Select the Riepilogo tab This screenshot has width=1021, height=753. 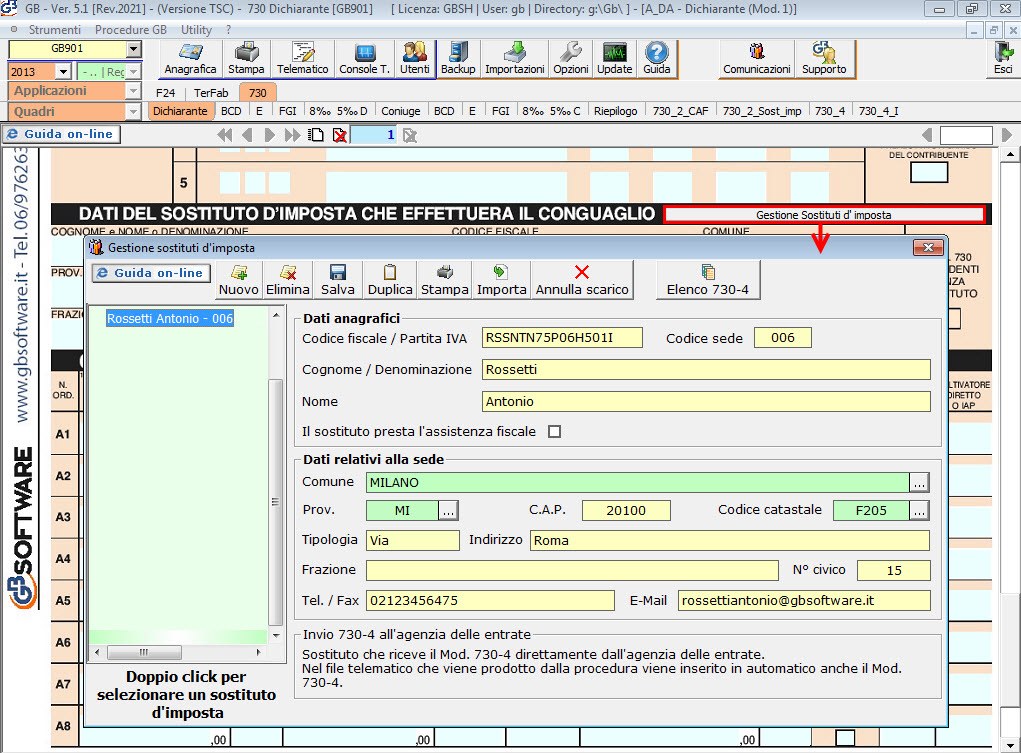pos(615,111)
